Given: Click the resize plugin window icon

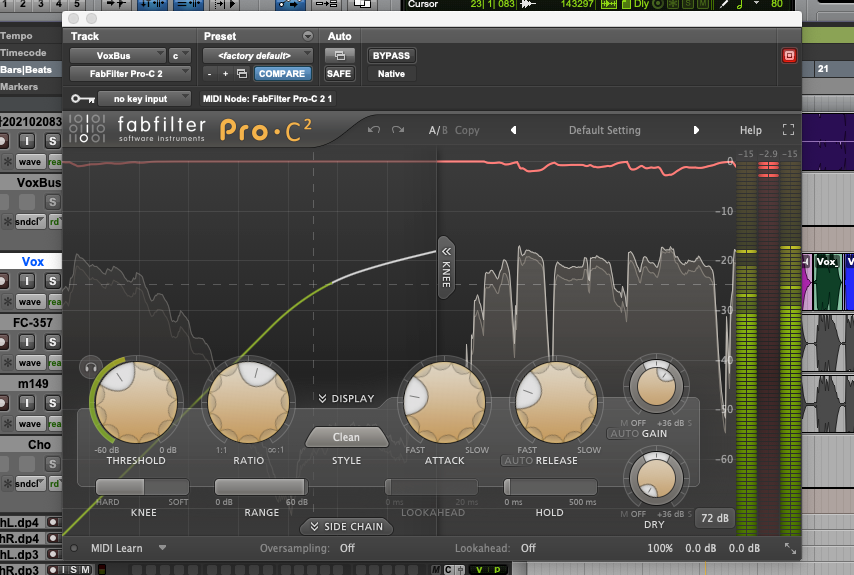Looking at the screenshot, I should click(790, 548).
